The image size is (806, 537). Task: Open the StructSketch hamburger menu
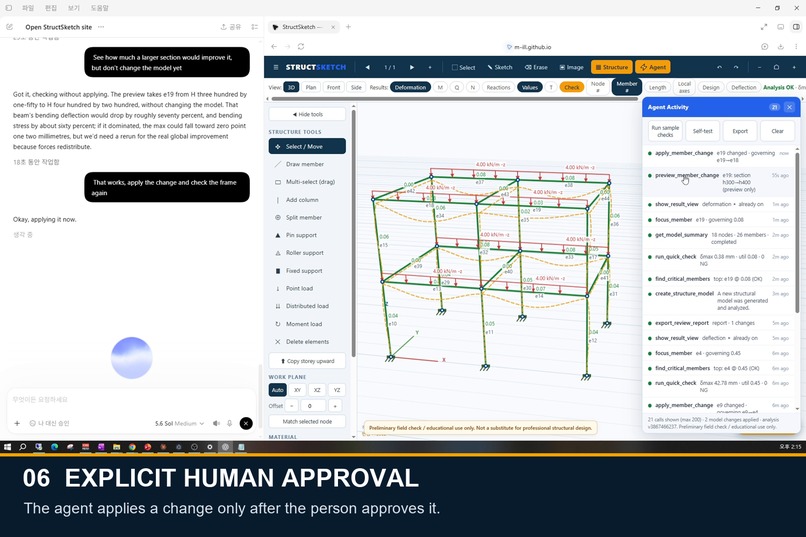point(276,67)
